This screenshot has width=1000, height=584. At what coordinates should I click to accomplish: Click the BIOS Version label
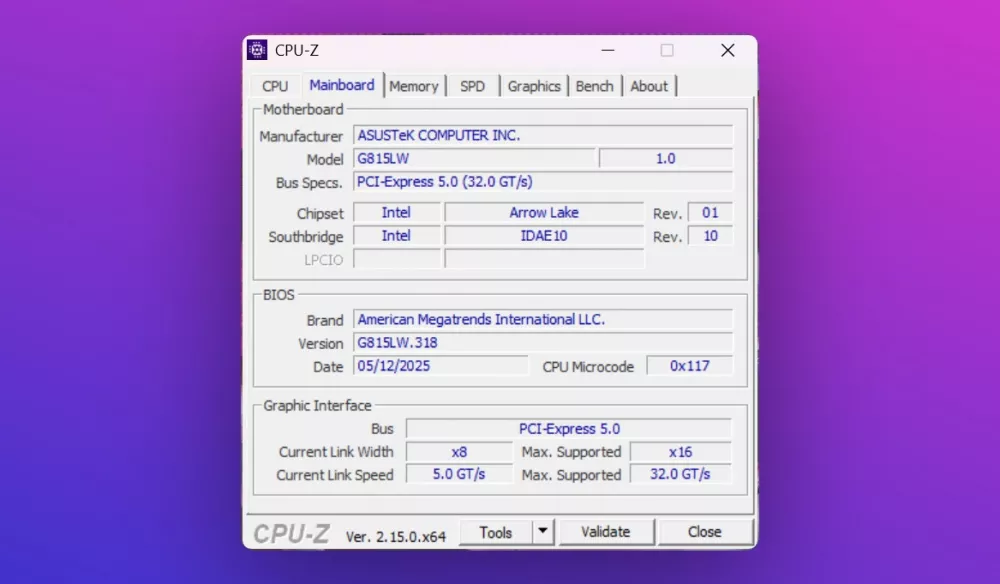pos(320,344)
